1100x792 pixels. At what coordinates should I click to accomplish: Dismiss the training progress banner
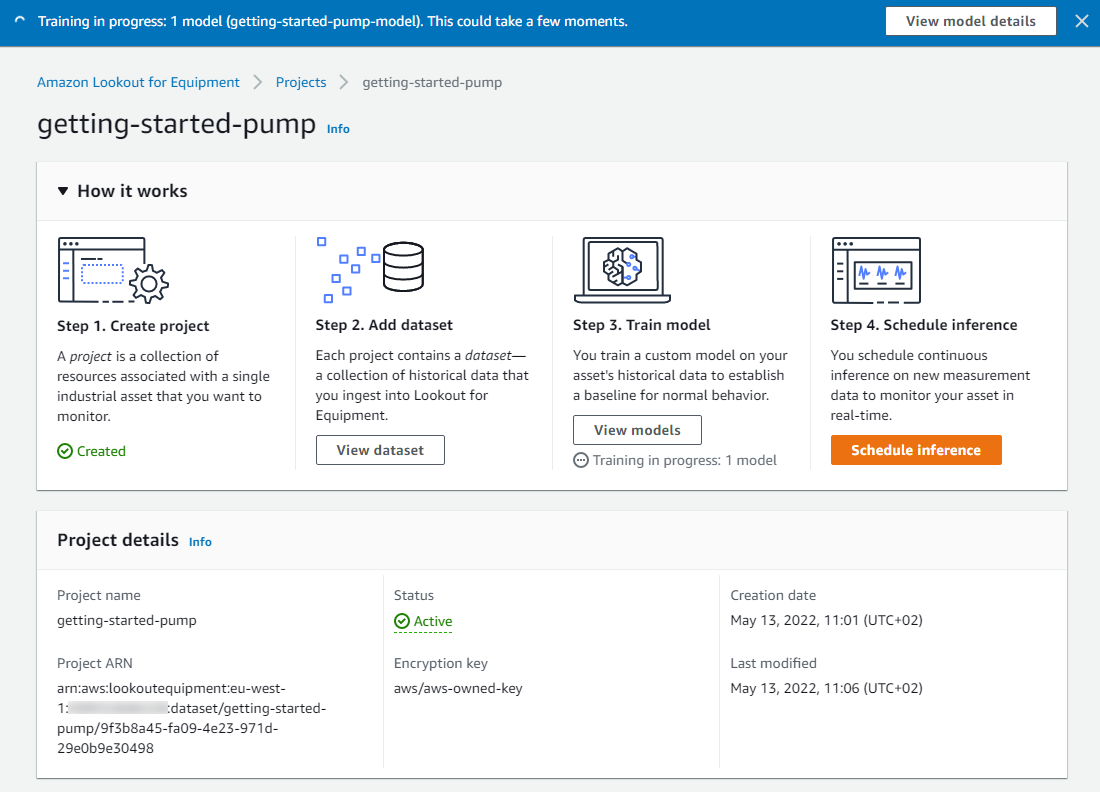coord(1082,21)
